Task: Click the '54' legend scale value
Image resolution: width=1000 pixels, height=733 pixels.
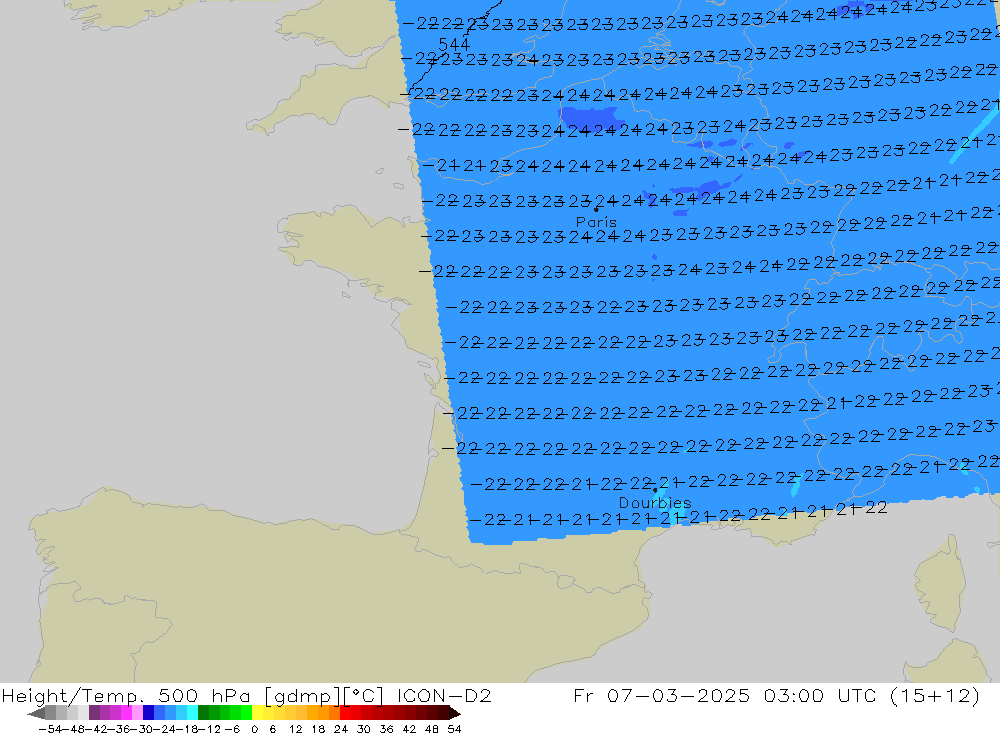Action: pyautogui.click(x=454, y=729)
